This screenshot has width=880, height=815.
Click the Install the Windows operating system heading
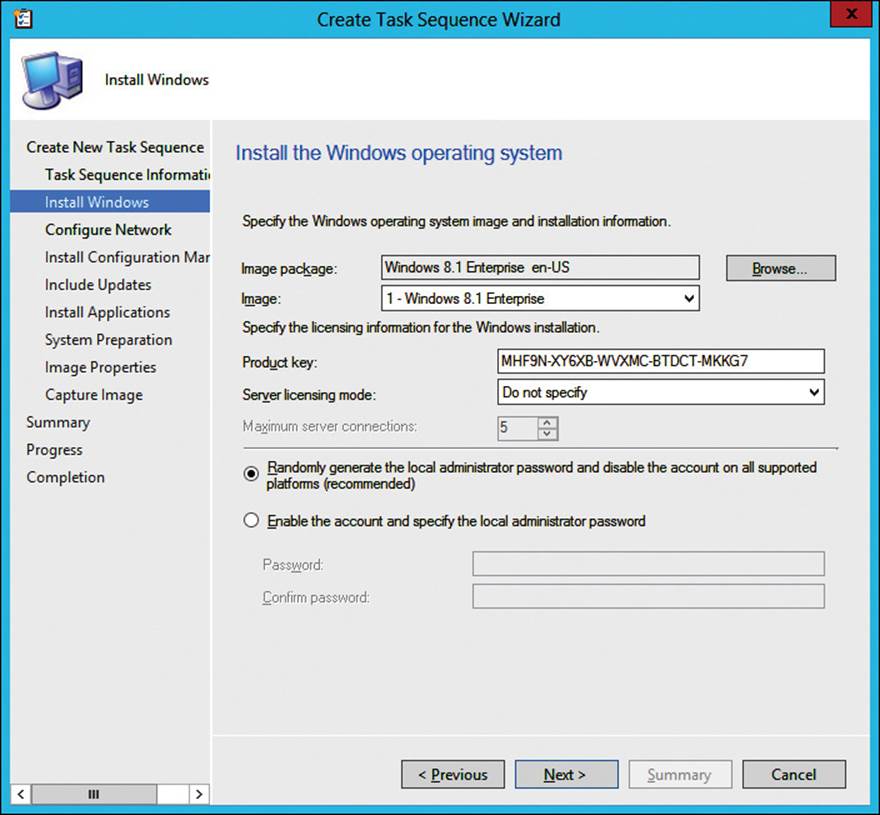[398, 153]
